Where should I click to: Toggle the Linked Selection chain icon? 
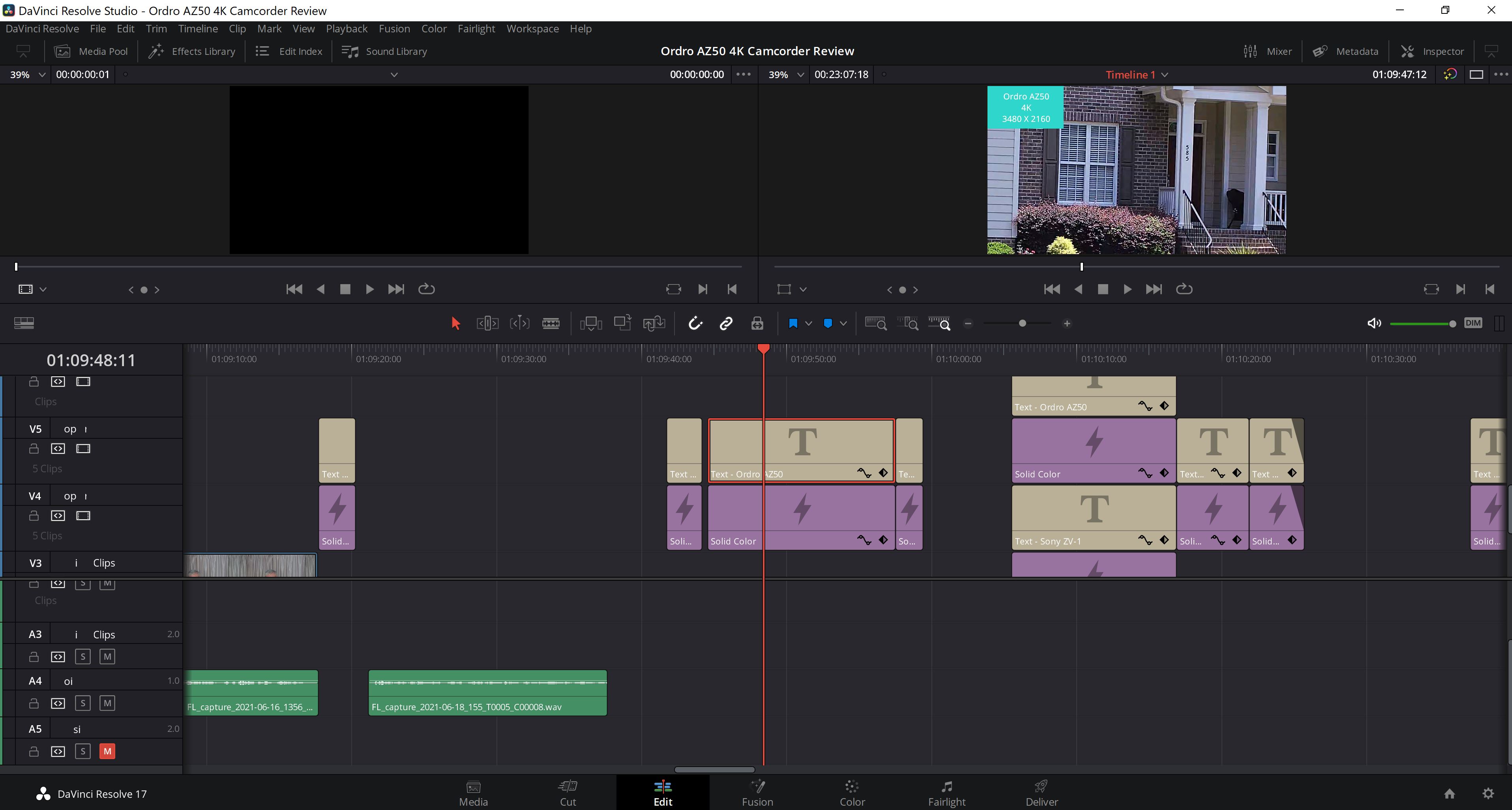click(x=726, y=324)
